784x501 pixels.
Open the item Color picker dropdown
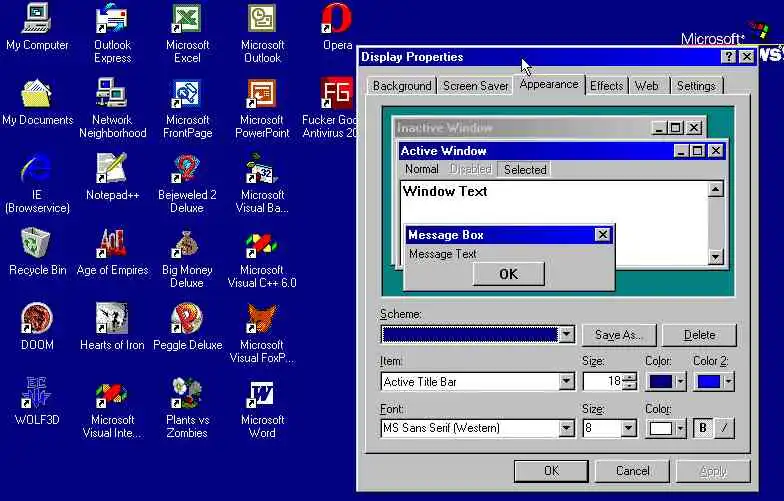(x=680, y=382)
